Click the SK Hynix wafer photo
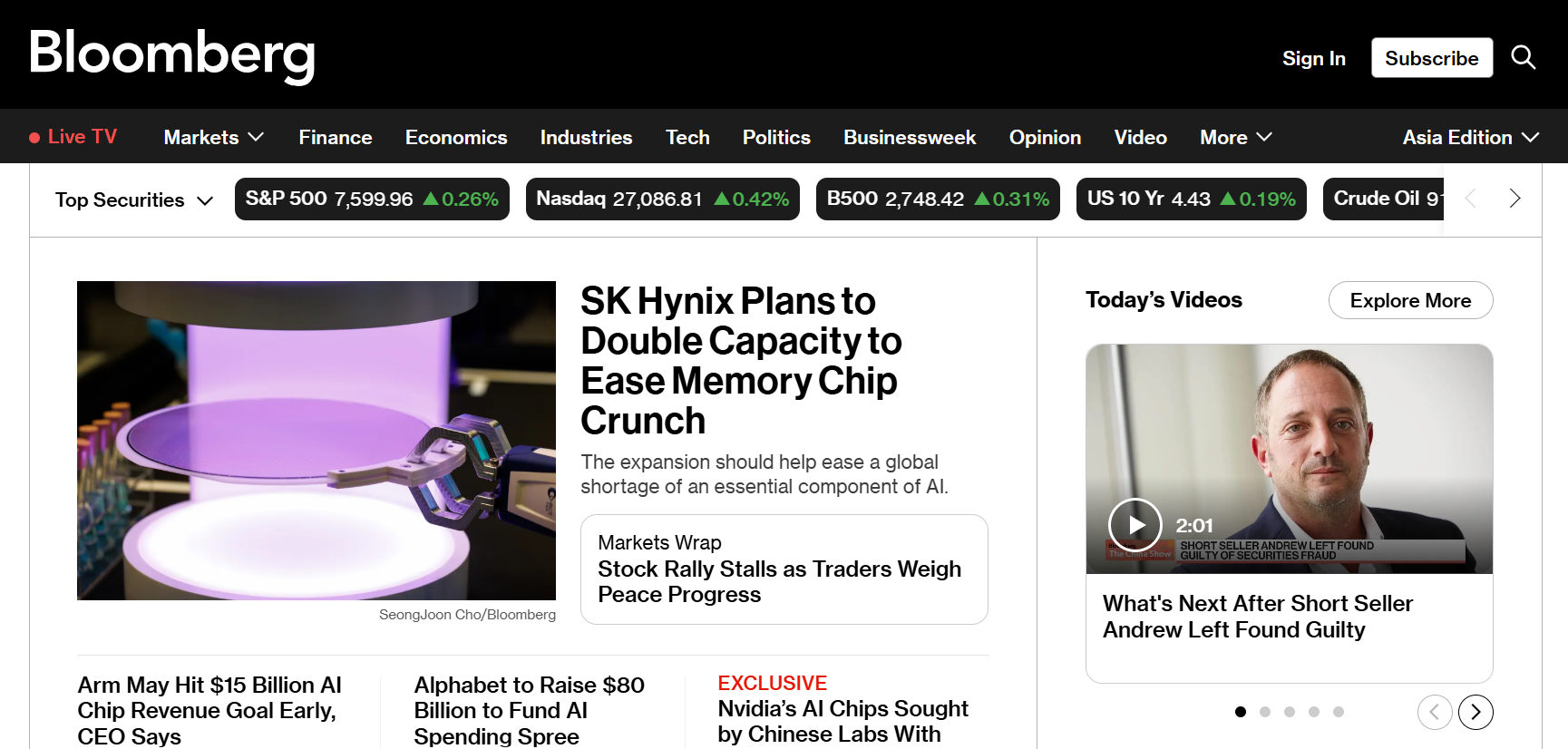The height and width of the screenshot is (749, 1568). pyautogui.click(x=317, y=441)
